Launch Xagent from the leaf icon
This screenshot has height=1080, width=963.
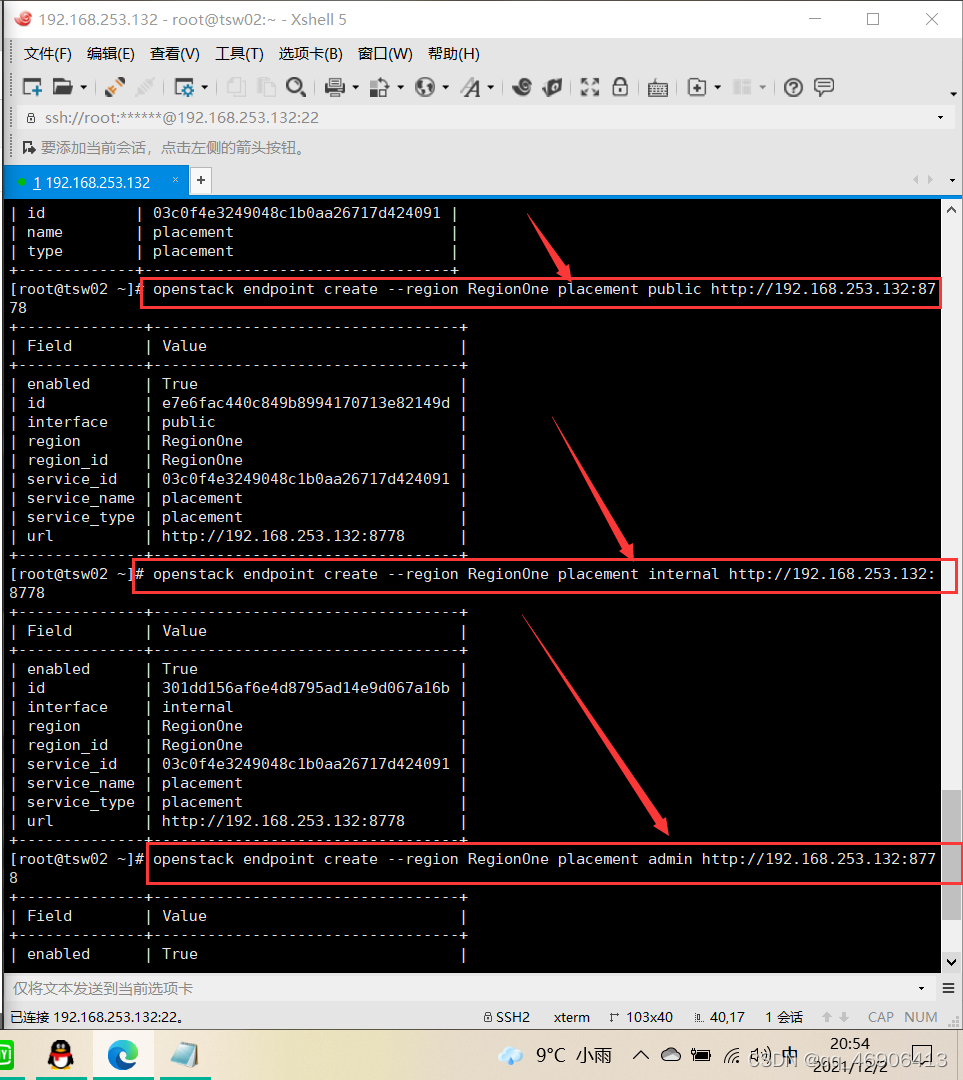pyautogui.click(x=552, y=87)
